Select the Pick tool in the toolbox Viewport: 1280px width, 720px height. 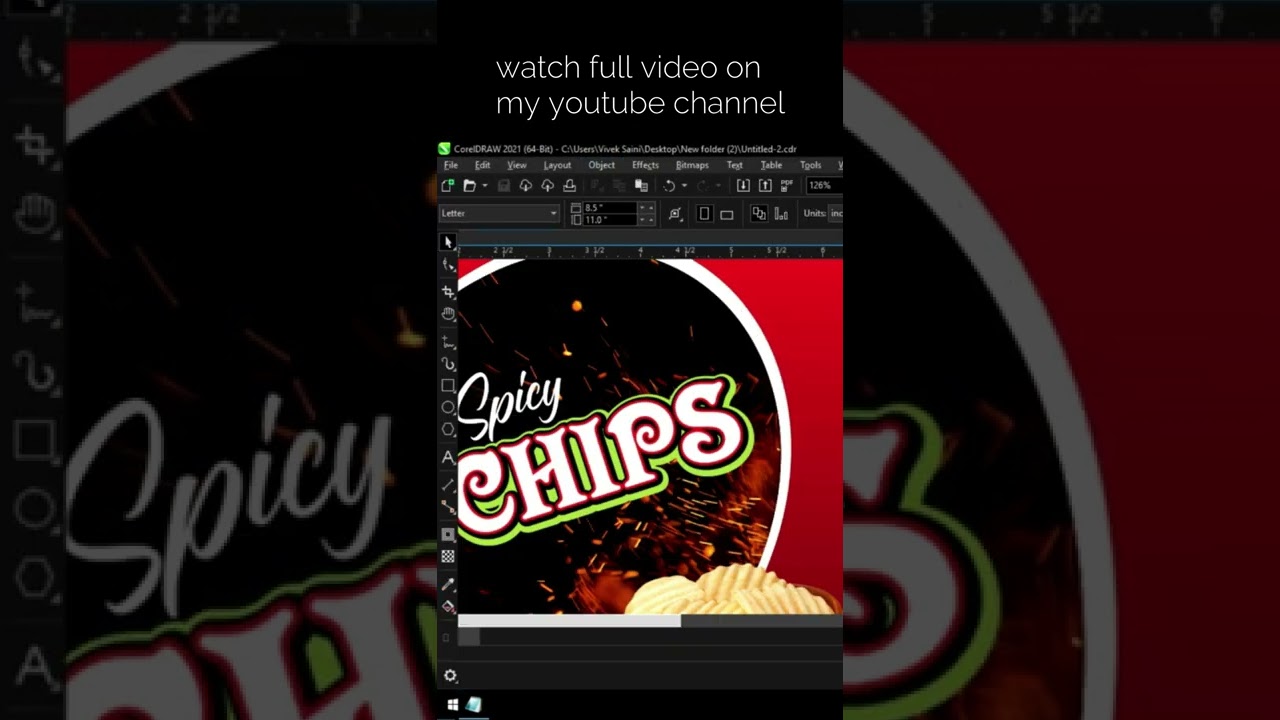click(x=448, y=242)
